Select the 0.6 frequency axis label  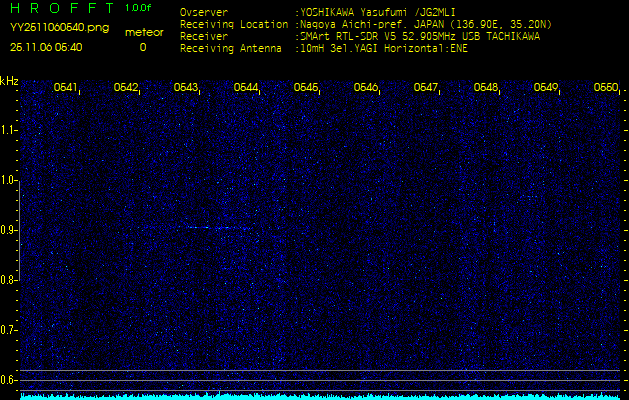[x=9, y=380]
